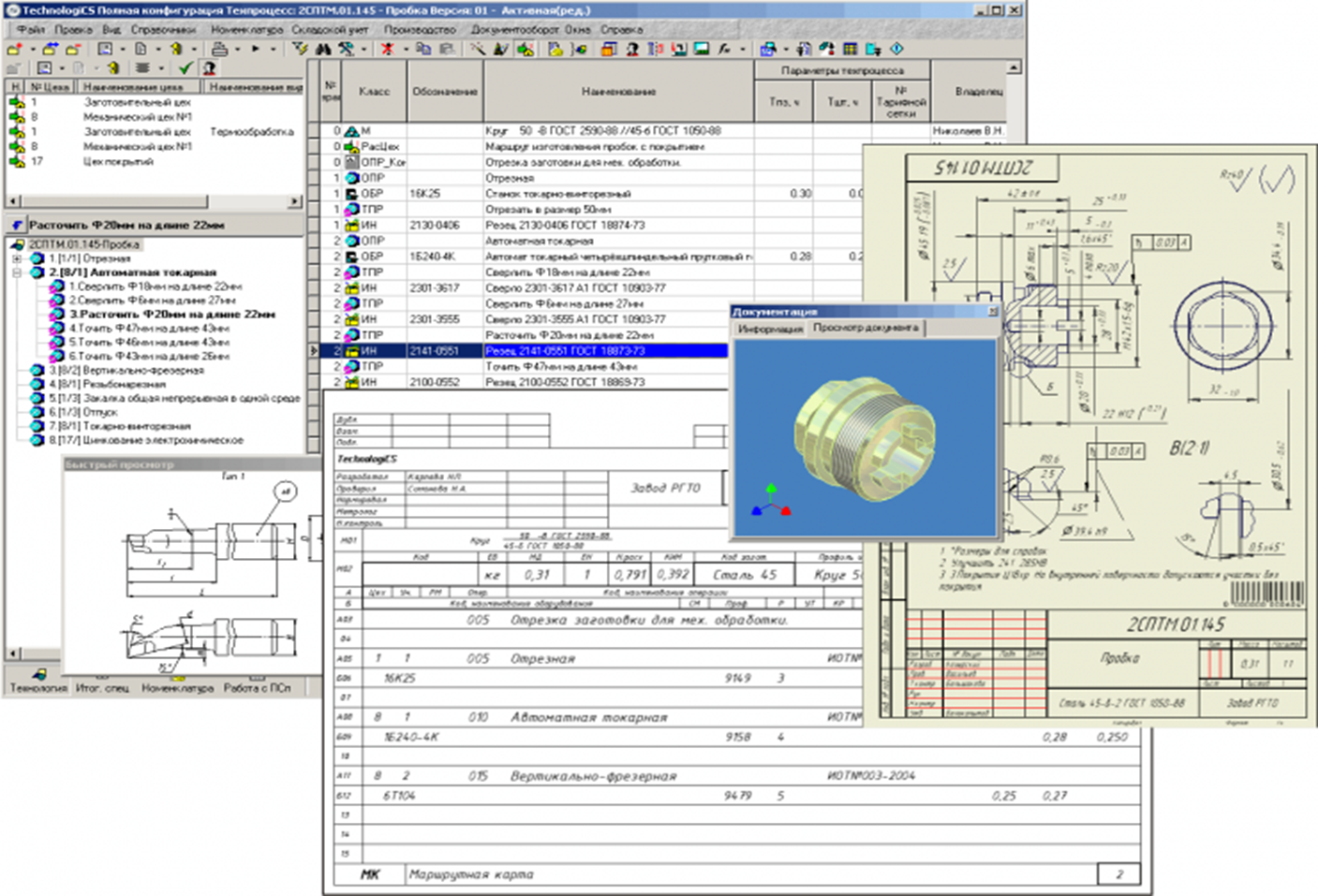Click the function fx toolbar icon
This screenshot has width=1318, height=896.
724,49
